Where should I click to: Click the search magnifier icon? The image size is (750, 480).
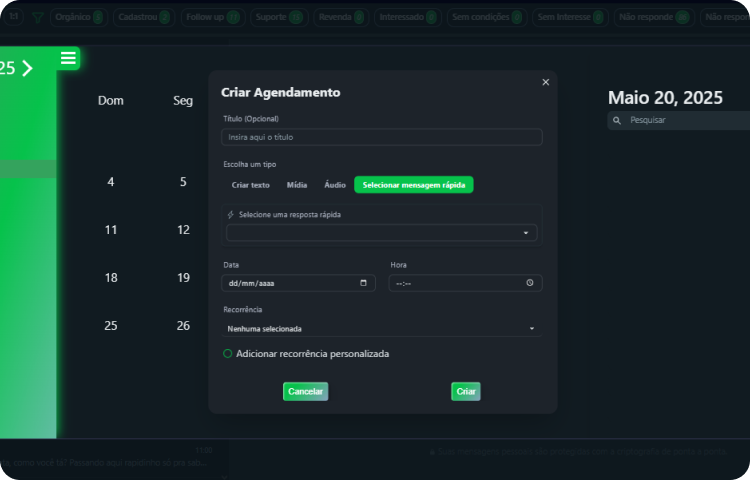click(617, 120)
